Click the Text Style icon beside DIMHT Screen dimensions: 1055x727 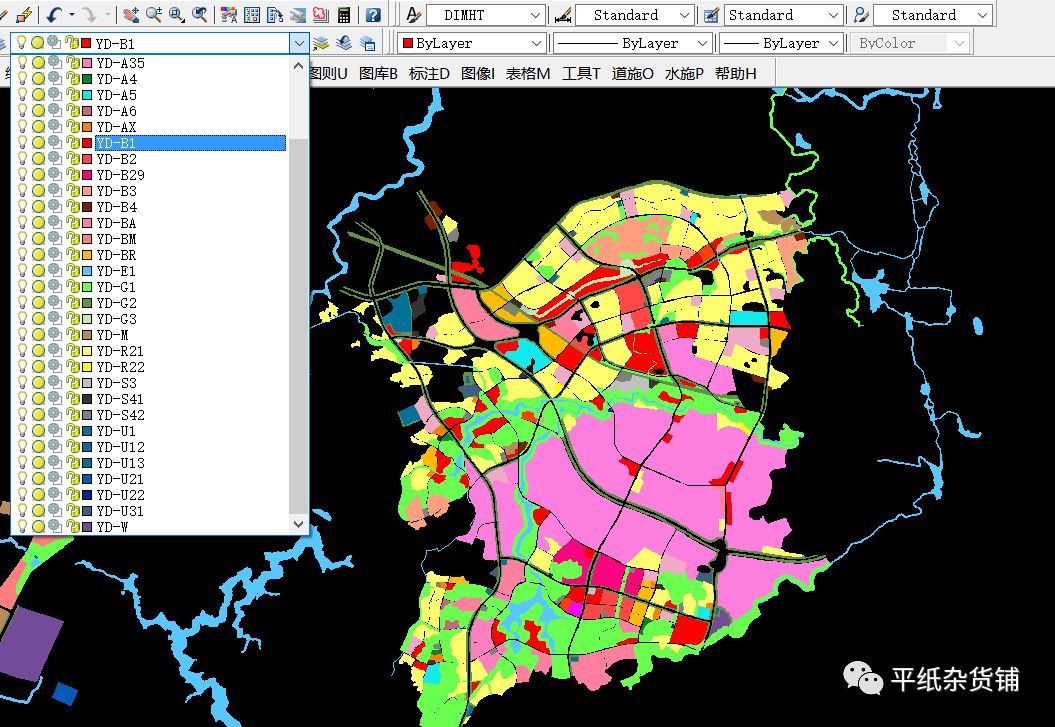tap(413, 15)
